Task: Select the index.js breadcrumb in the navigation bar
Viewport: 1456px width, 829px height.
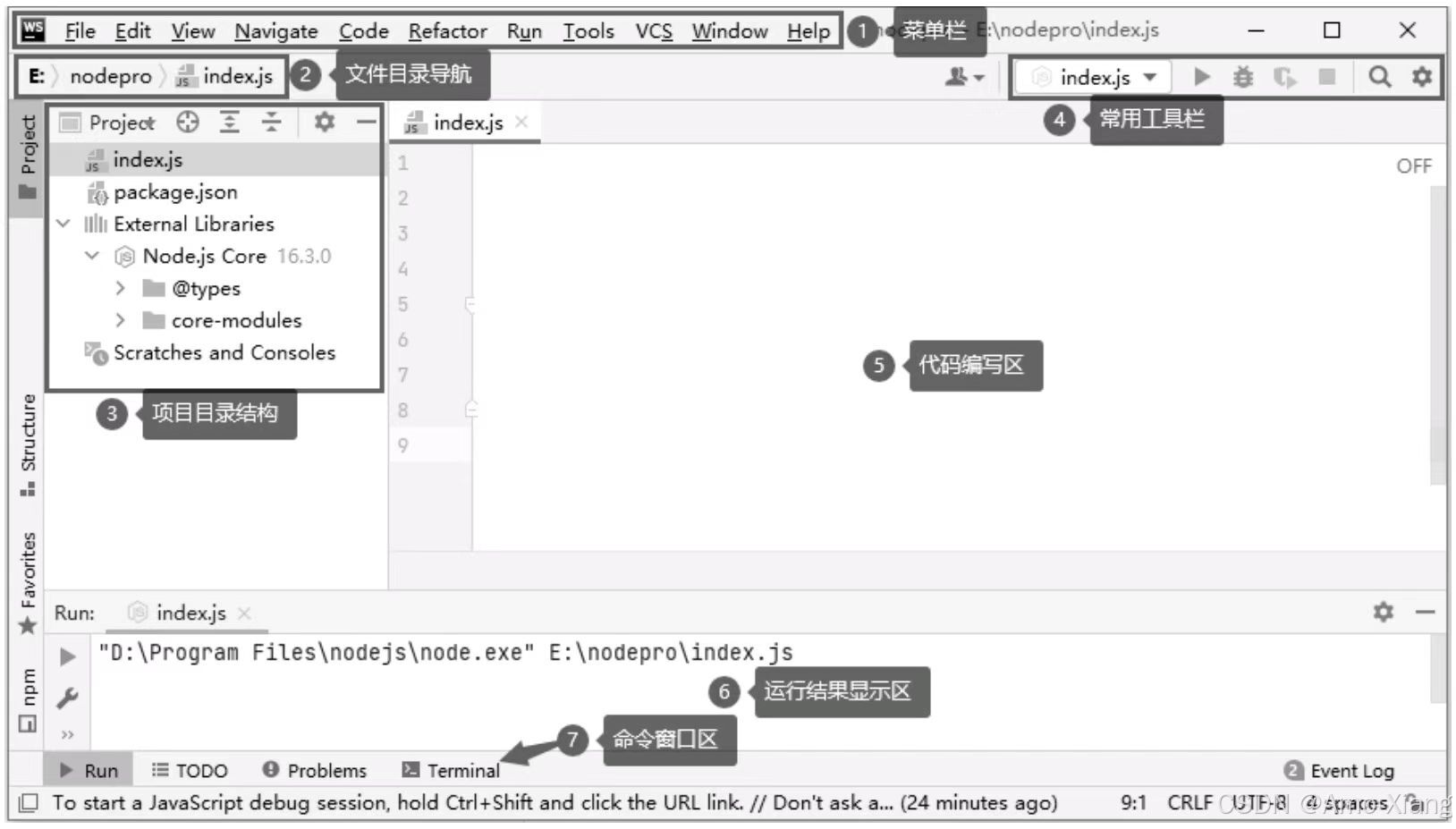Action: point(224,76)
